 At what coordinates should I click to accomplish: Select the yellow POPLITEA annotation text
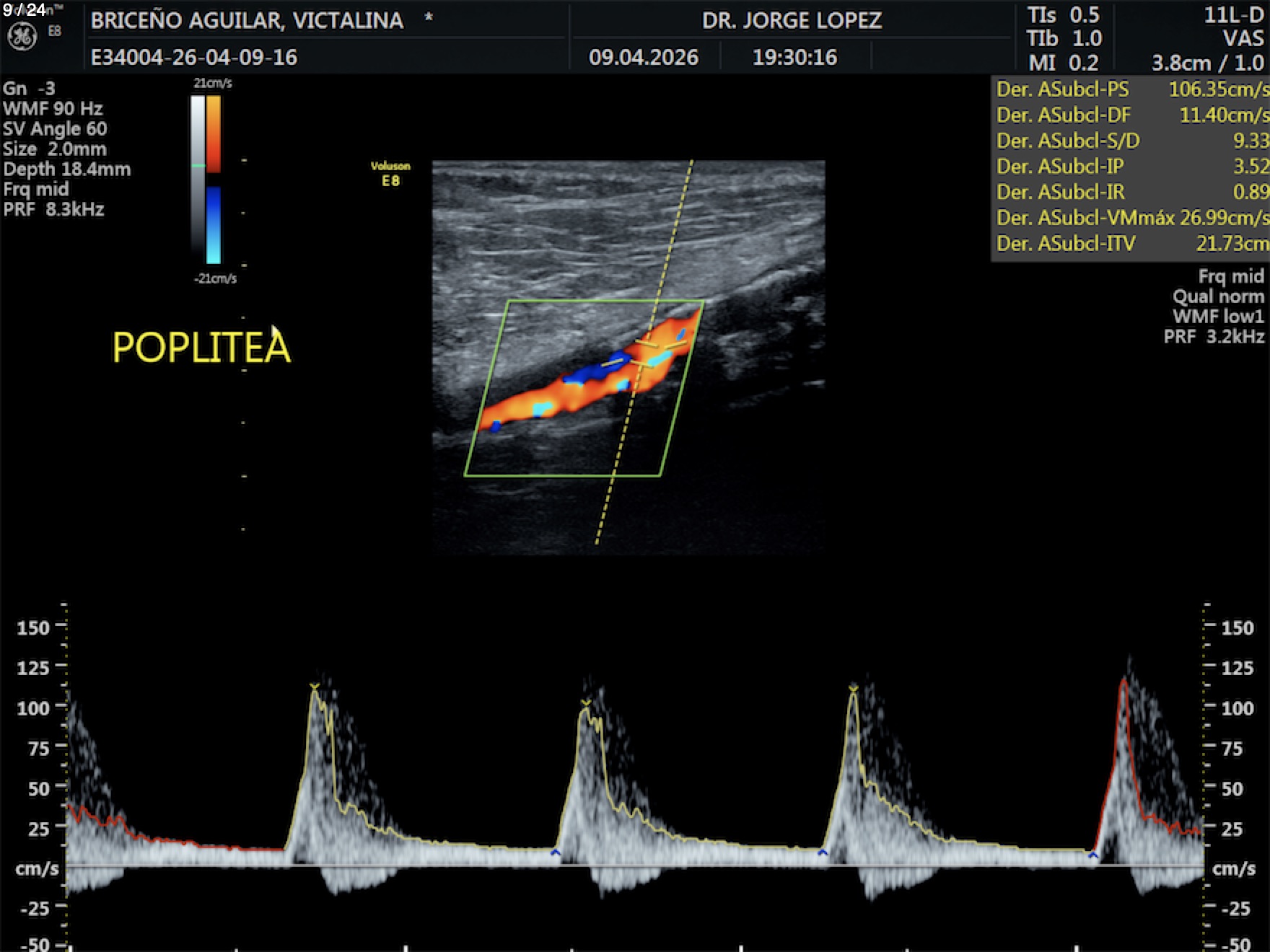click(x=201, y=347)
